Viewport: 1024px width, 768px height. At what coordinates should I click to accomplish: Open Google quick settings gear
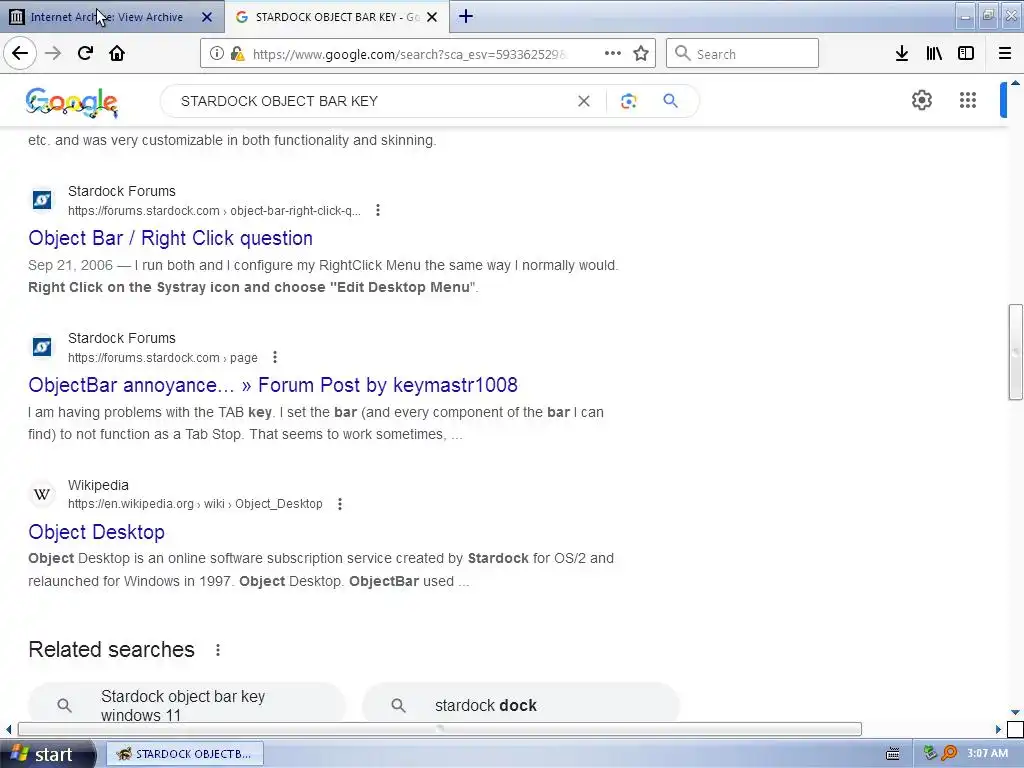[921, 100]
